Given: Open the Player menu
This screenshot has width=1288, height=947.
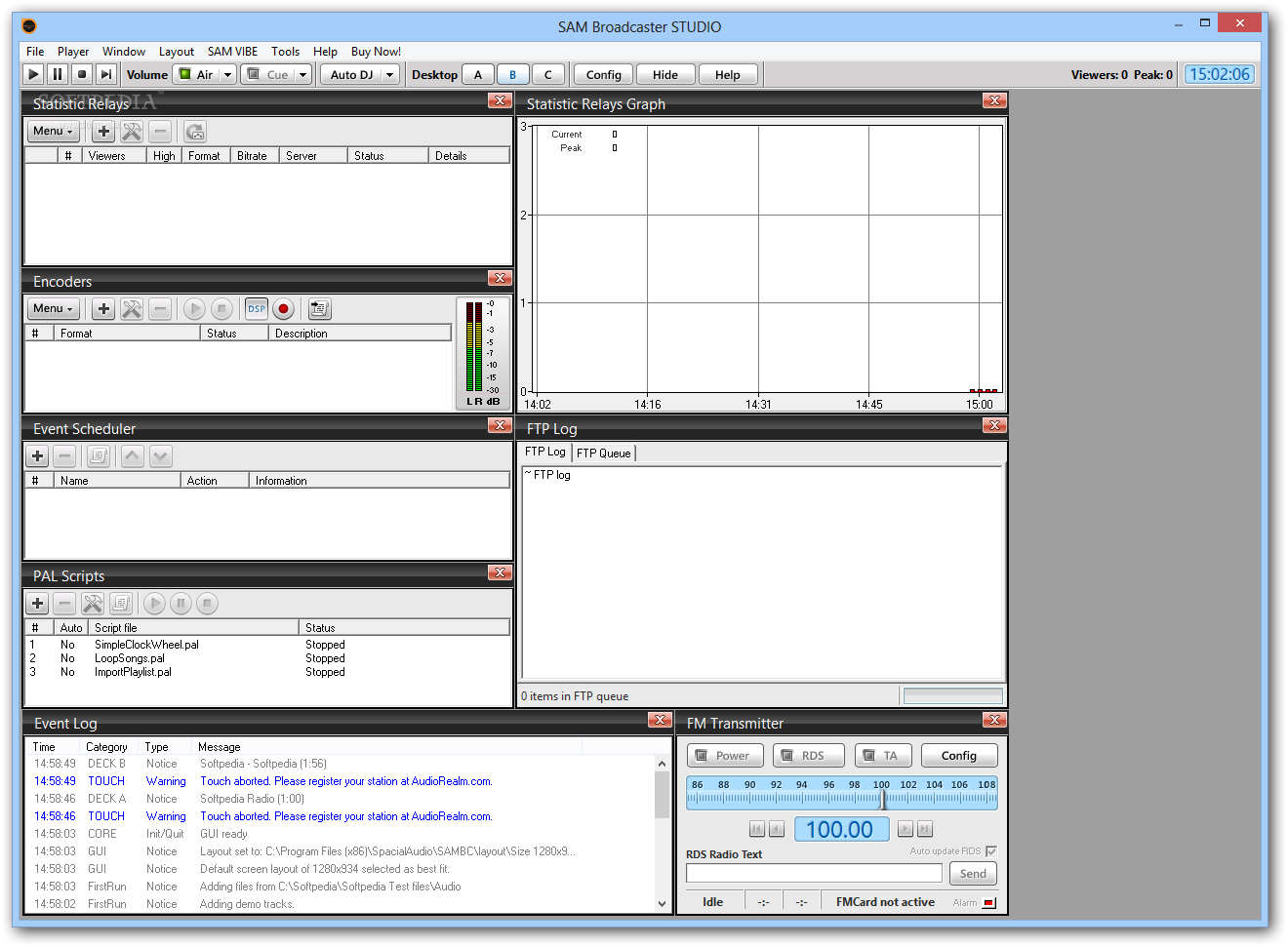Looking at the screenshot, I should coord(73,52).
